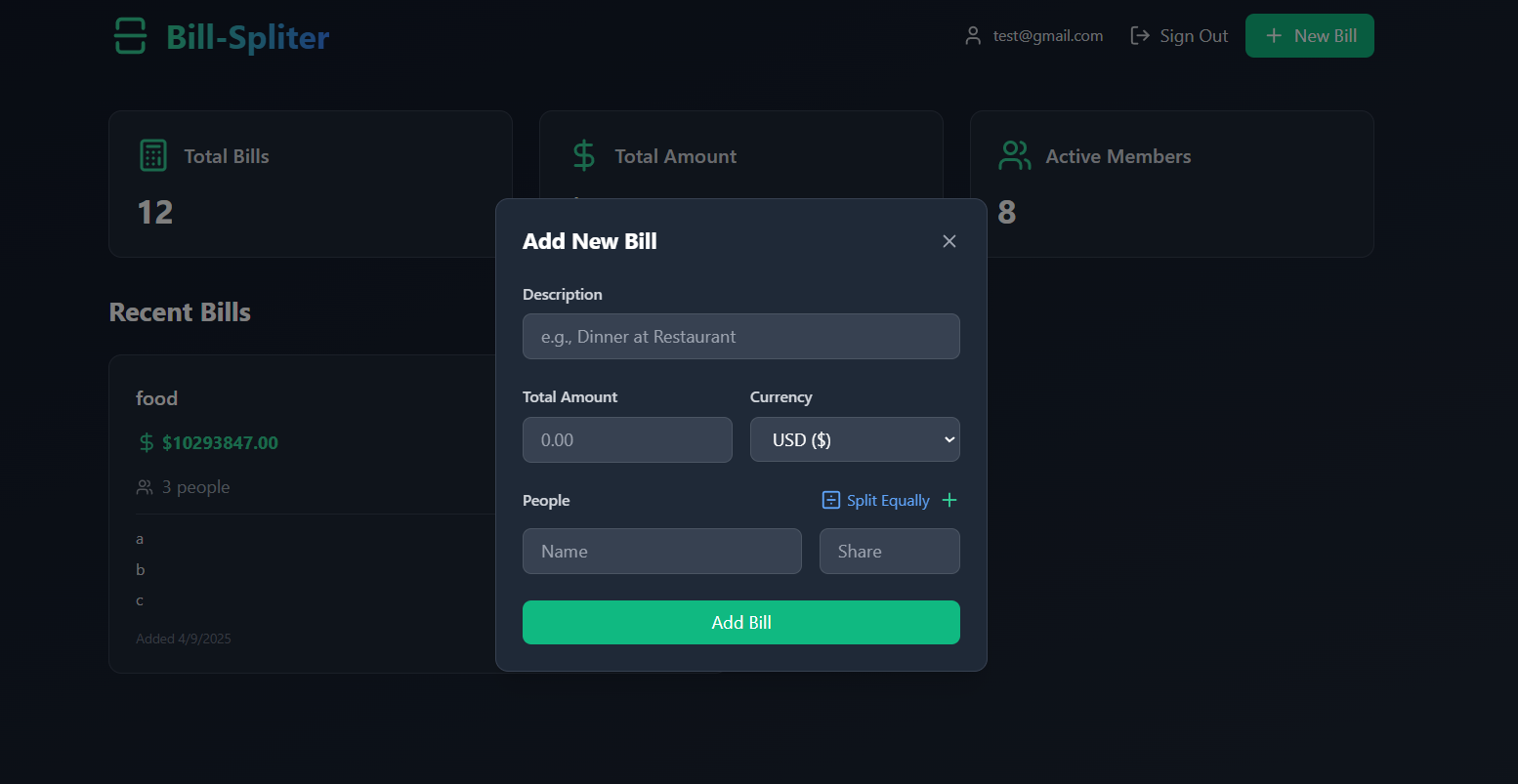Click the Bill-Spliter logo icon
The height and width of the screenshot is (784, 1518).
point(130,36)
